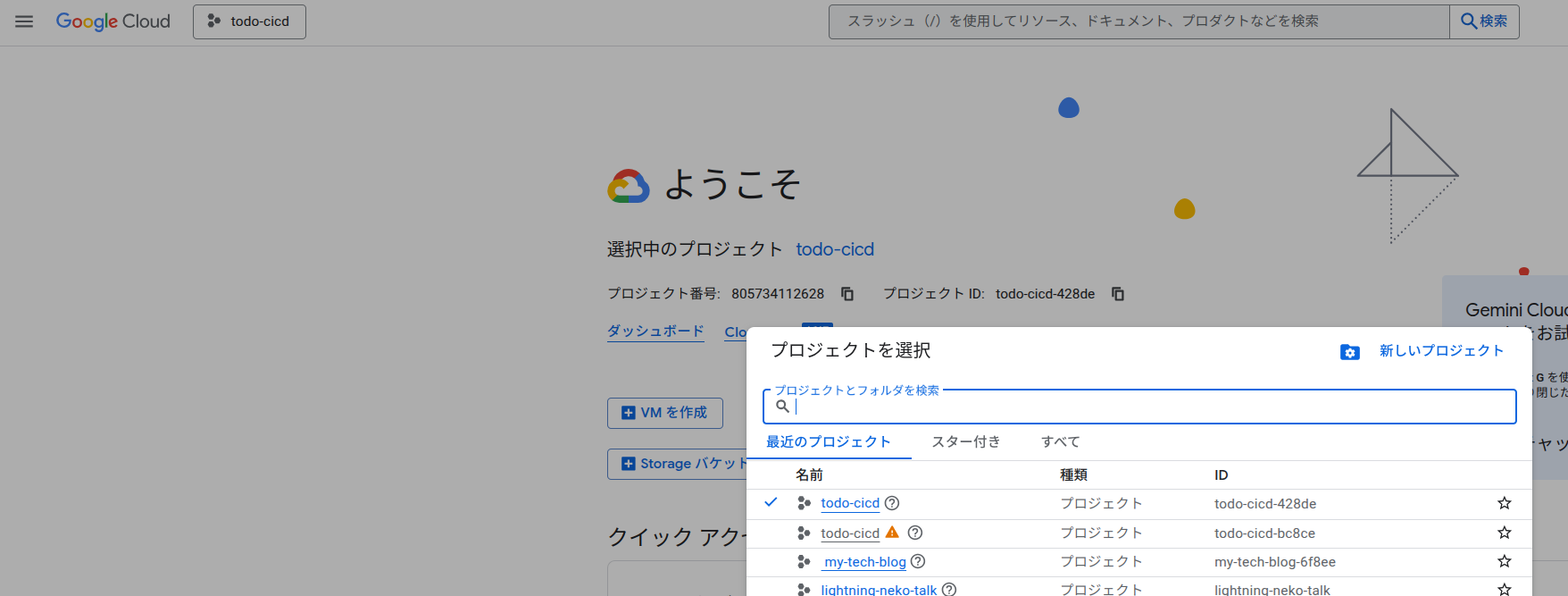
Task: Click the Google Cloud icon beside ようこそ
Action: point(629,186)
